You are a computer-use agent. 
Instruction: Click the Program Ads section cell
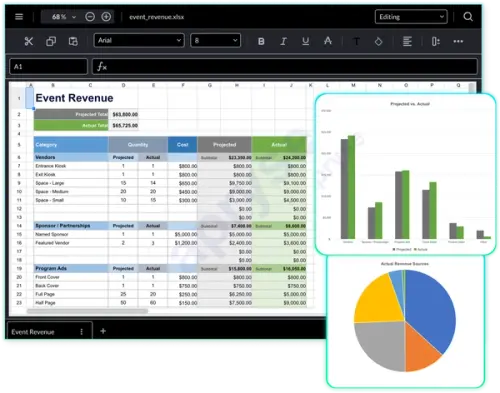coord(71,268)
